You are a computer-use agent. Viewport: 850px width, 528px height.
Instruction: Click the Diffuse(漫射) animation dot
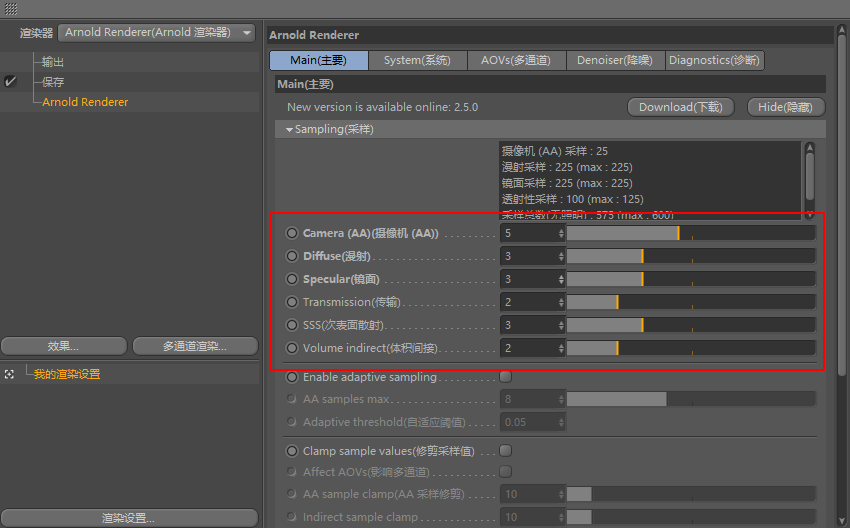[292, 256]
